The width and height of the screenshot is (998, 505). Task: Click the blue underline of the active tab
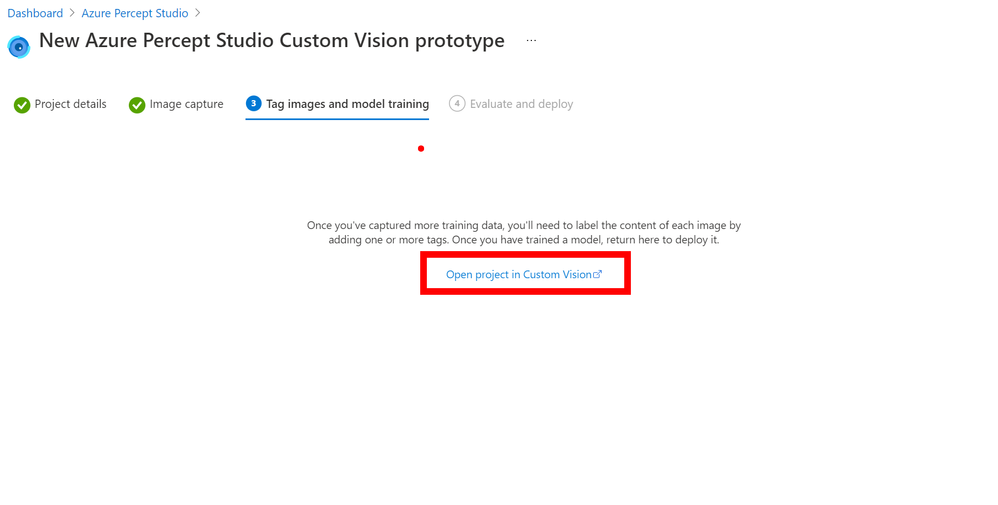point(337,119)
